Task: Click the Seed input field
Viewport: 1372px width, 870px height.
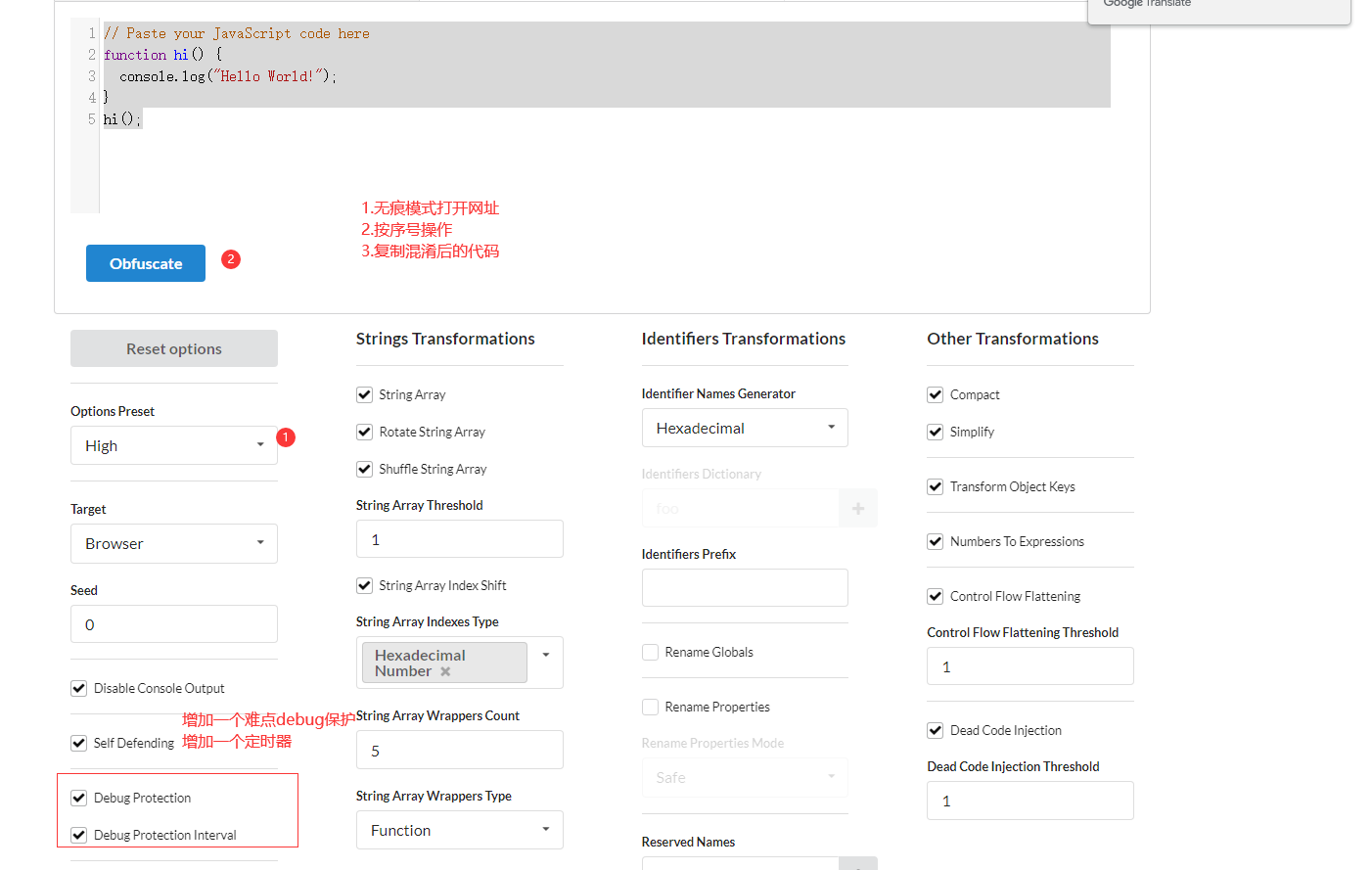Action: coord(174,624)
